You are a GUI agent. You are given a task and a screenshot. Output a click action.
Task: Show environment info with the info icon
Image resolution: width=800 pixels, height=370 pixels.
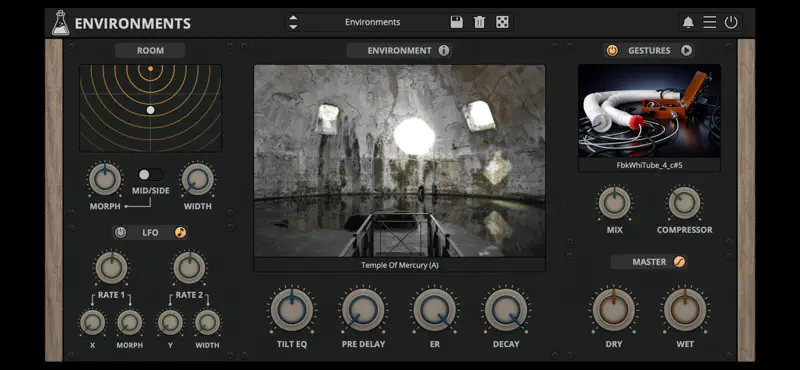pyautogui.click(x=444, y=51)
